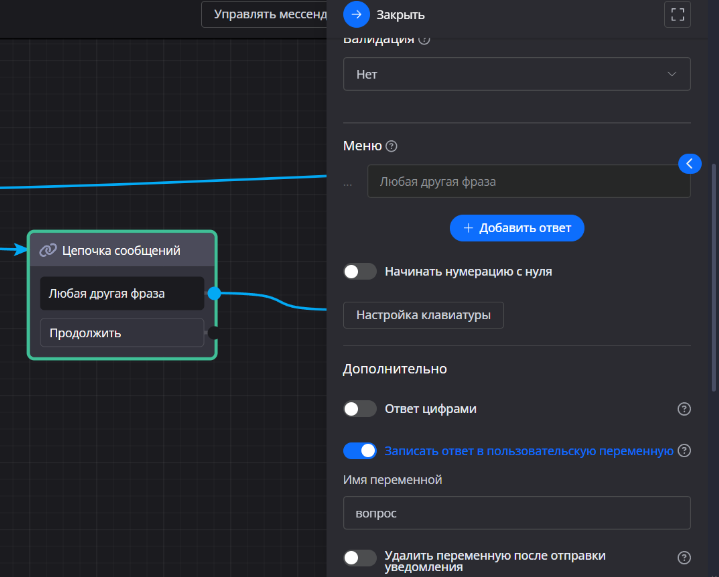Screen dimensions: 719x577
Task: Click the blue connector dot on Любая другая фраза
Action: 213,293
